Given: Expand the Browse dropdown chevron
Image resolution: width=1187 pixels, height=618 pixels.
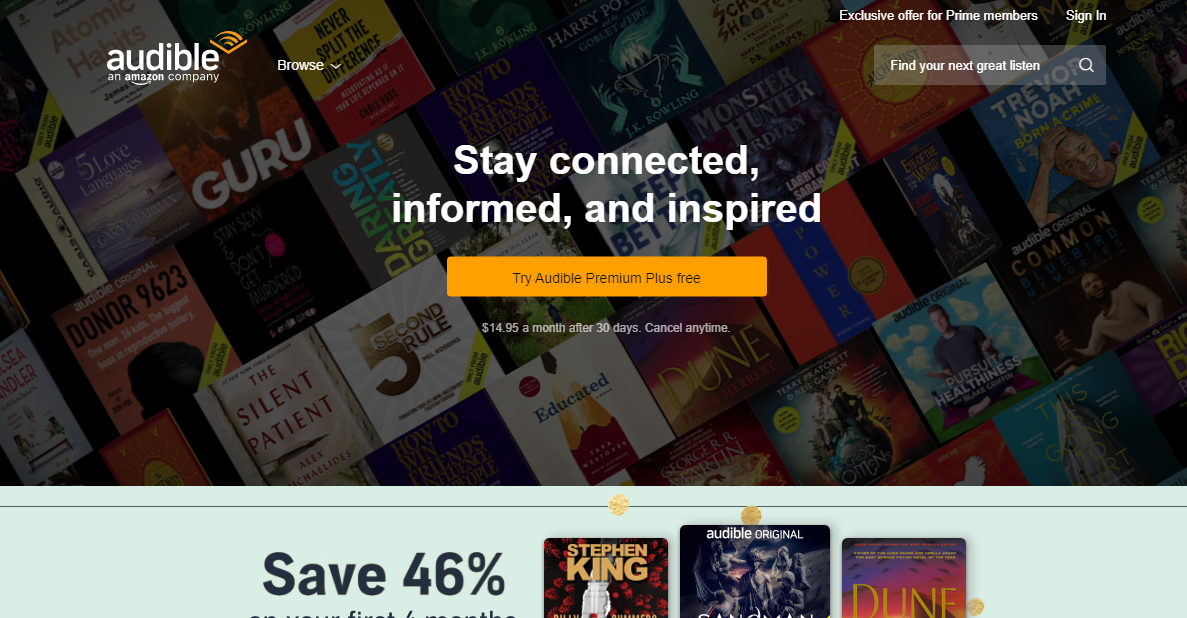Looking at the screenshot, I should [x=336, y=66].
